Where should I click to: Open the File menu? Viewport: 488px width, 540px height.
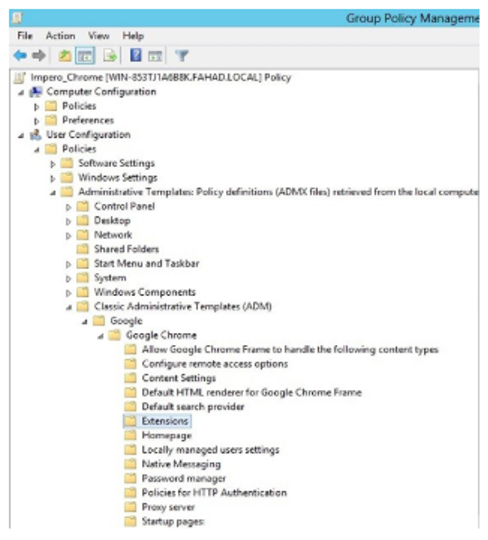(x=25, y=36)
